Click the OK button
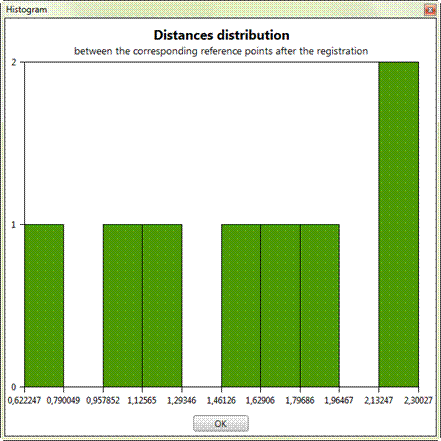The image size is (441, 441). [221, 423]
